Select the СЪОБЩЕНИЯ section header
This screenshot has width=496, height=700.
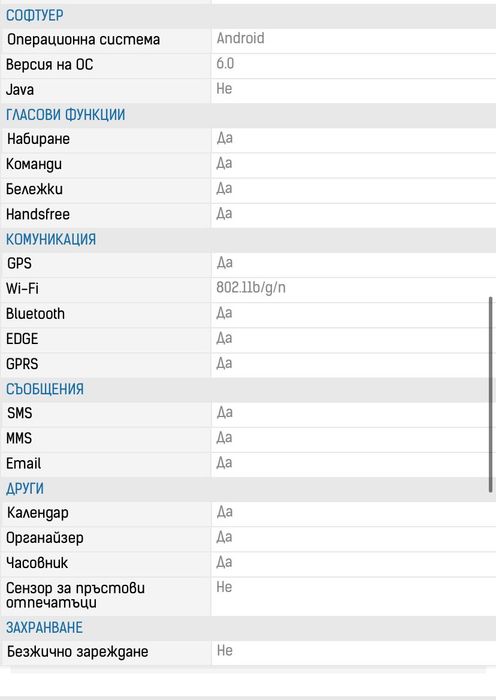tap(45, 389)
